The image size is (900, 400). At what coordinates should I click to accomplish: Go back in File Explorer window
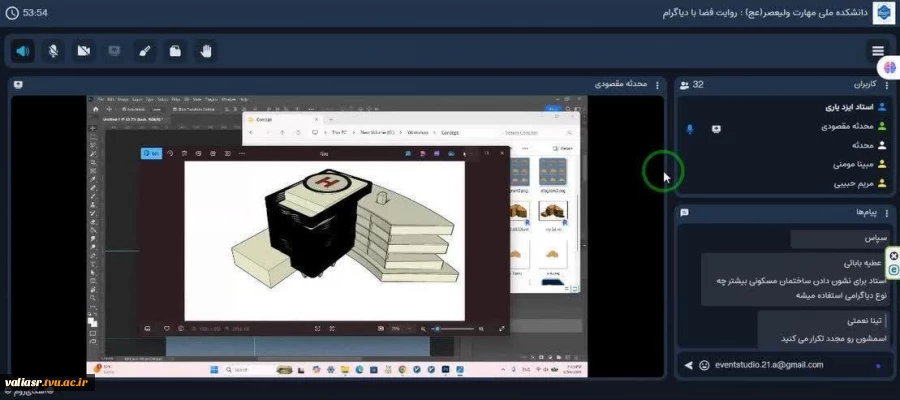[251, 132]
